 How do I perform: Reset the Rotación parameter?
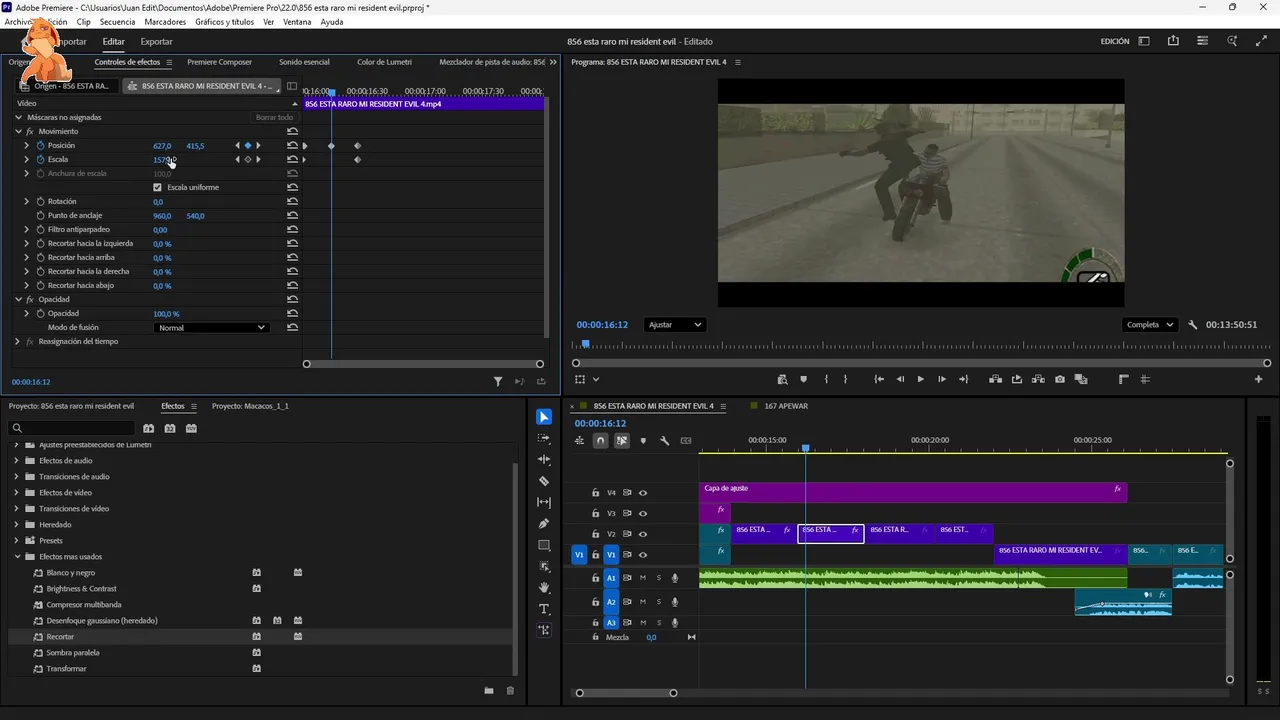(292, 202)
